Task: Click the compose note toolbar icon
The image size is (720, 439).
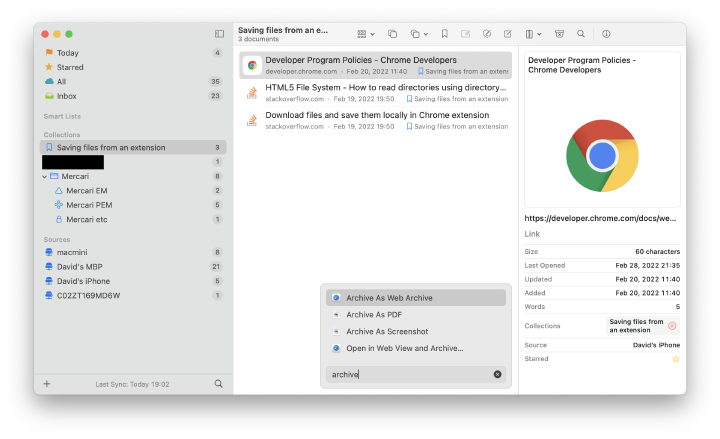Action: tap(507, 34)
